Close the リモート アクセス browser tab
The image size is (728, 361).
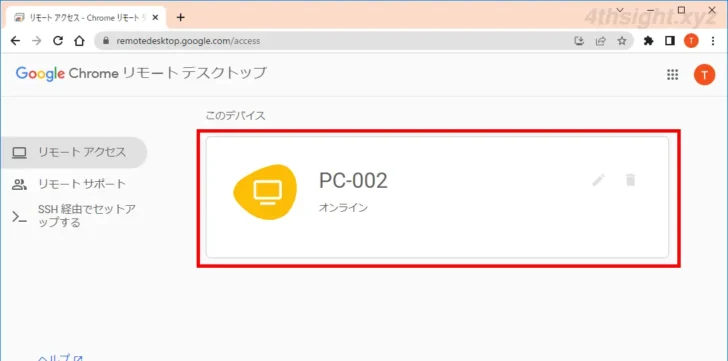click(x=156, y=17)
